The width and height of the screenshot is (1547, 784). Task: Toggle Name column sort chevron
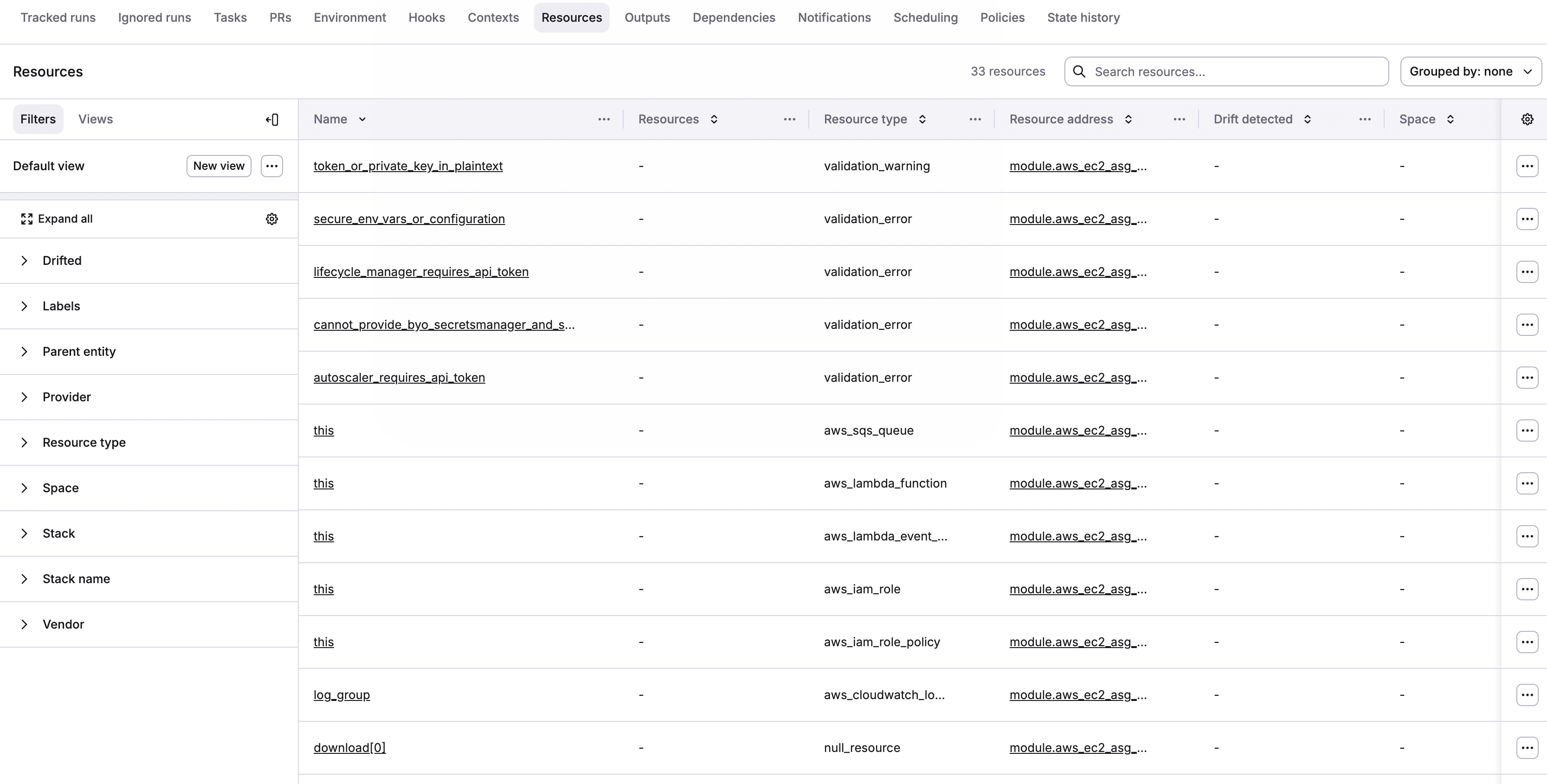[362, 120]
